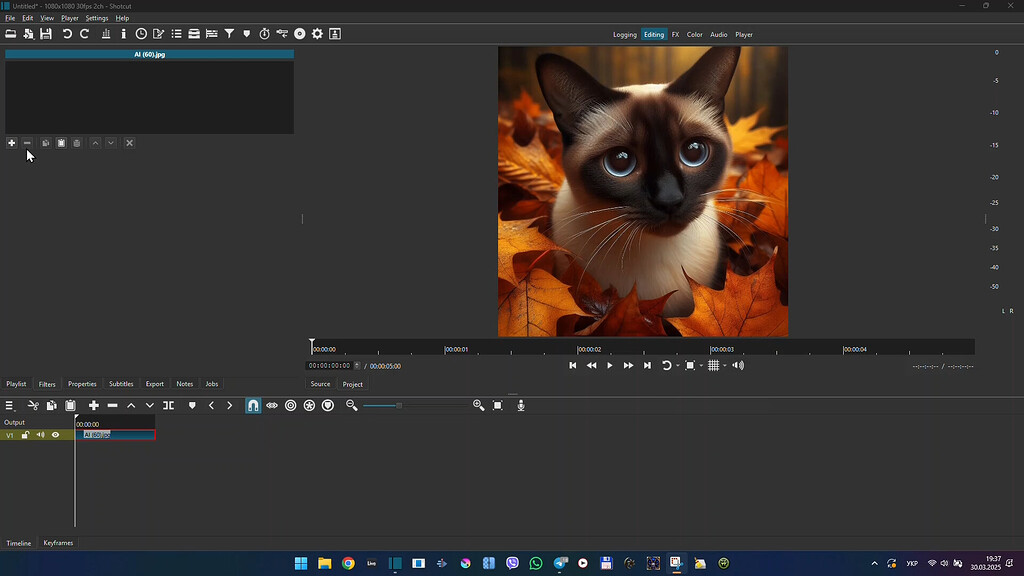Zoom out the timeline
1024x576 pixels.
point(351,406)
